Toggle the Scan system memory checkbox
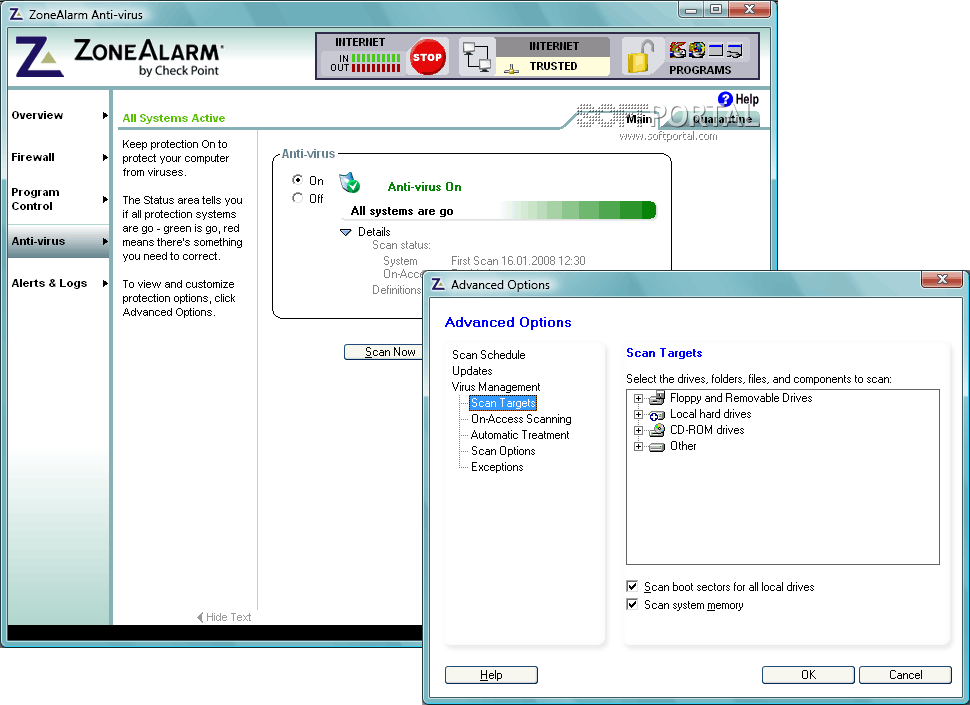This screenshot has height=705, width=970. pos(632,604)
